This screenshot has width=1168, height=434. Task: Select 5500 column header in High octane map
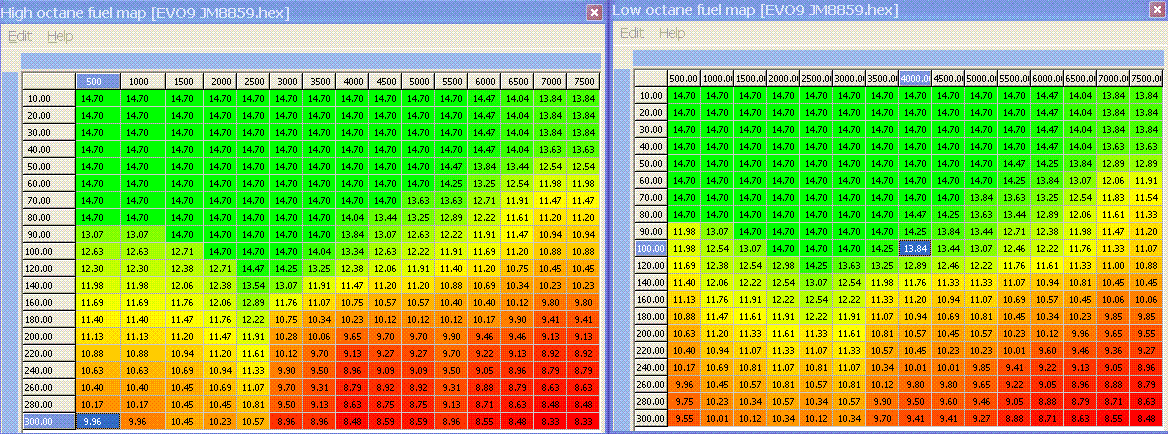[x=451, y=81]
